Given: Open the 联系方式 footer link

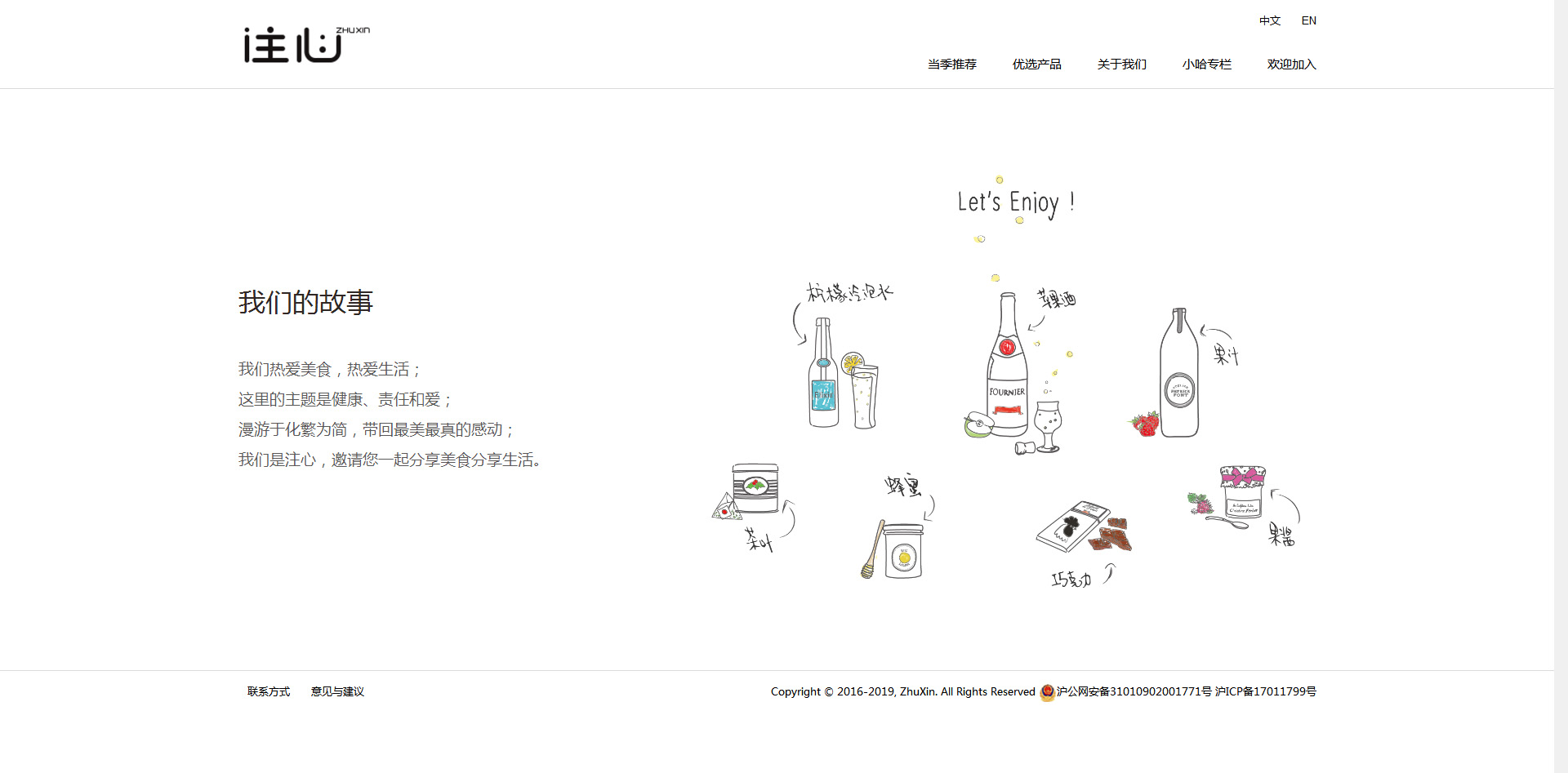Looking at the screenshot, I should pos(269,691).
